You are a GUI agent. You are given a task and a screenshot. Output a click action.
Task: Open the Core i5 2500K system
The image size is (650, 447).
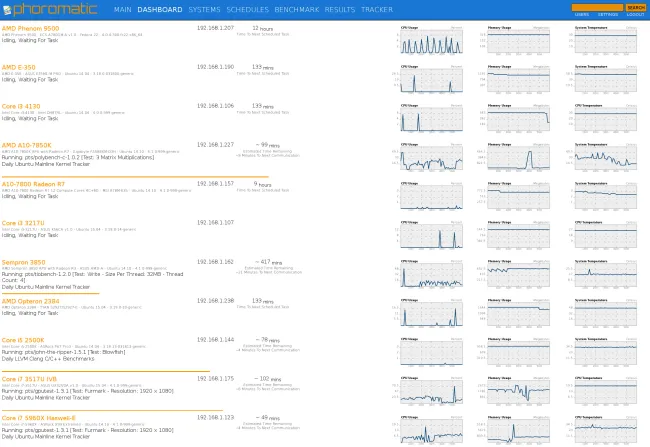tap(23, 340)
